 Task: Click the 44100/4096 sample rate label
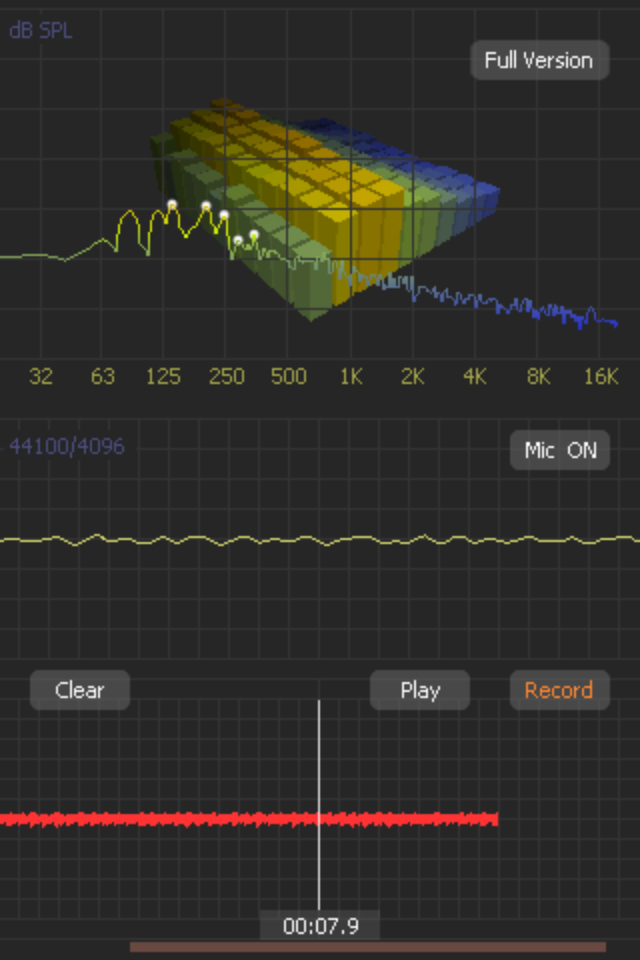[x=67, y=446]
